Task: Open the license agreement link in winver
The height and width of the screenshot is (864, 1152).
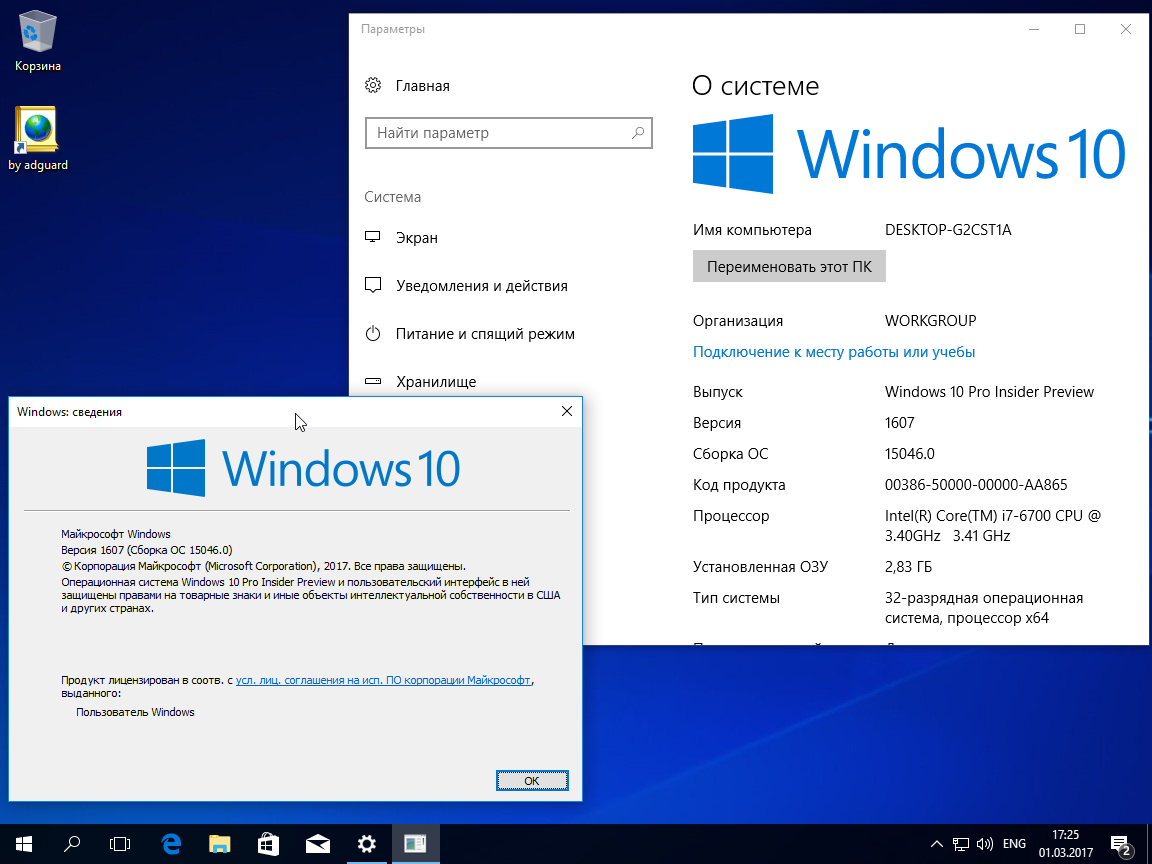Action: coord(383,680)
